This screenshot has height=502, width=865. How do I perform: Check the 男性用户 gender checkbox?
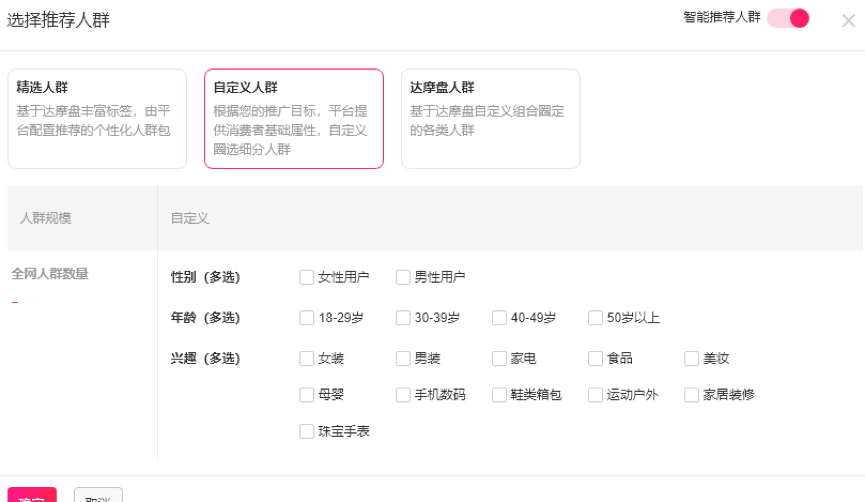click(403, 277)
